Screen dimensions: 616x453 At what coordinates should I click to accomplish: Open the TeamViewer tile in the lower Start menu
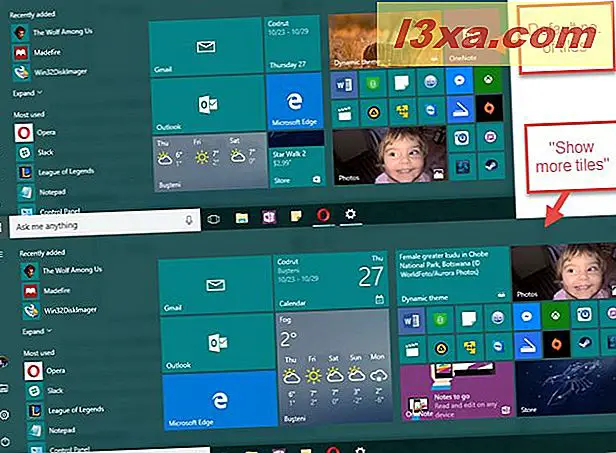(498, 347)
